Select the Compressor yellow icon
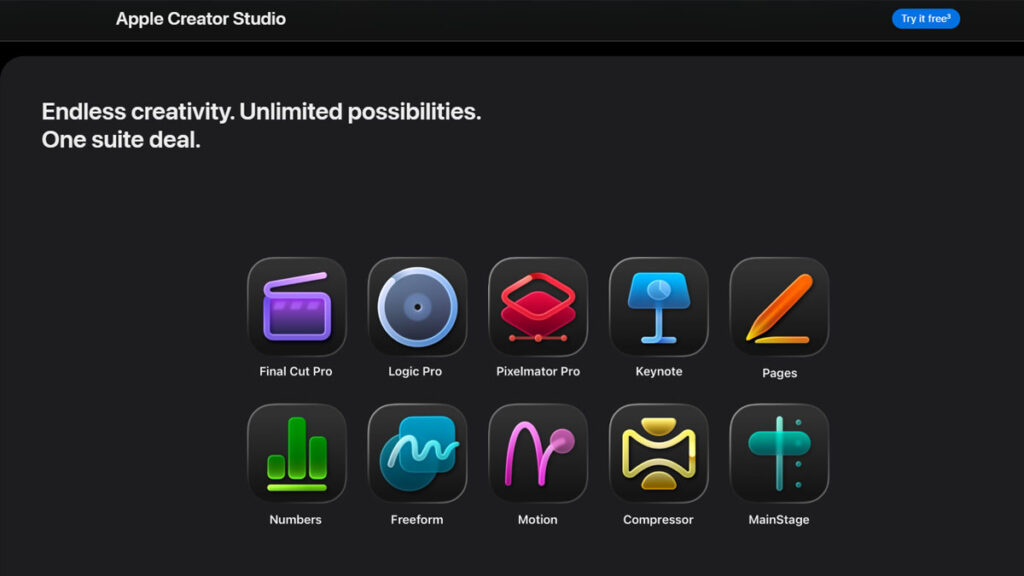This screenshot has width=1024, height=576. pyautogui.click(x=659, y=452)
